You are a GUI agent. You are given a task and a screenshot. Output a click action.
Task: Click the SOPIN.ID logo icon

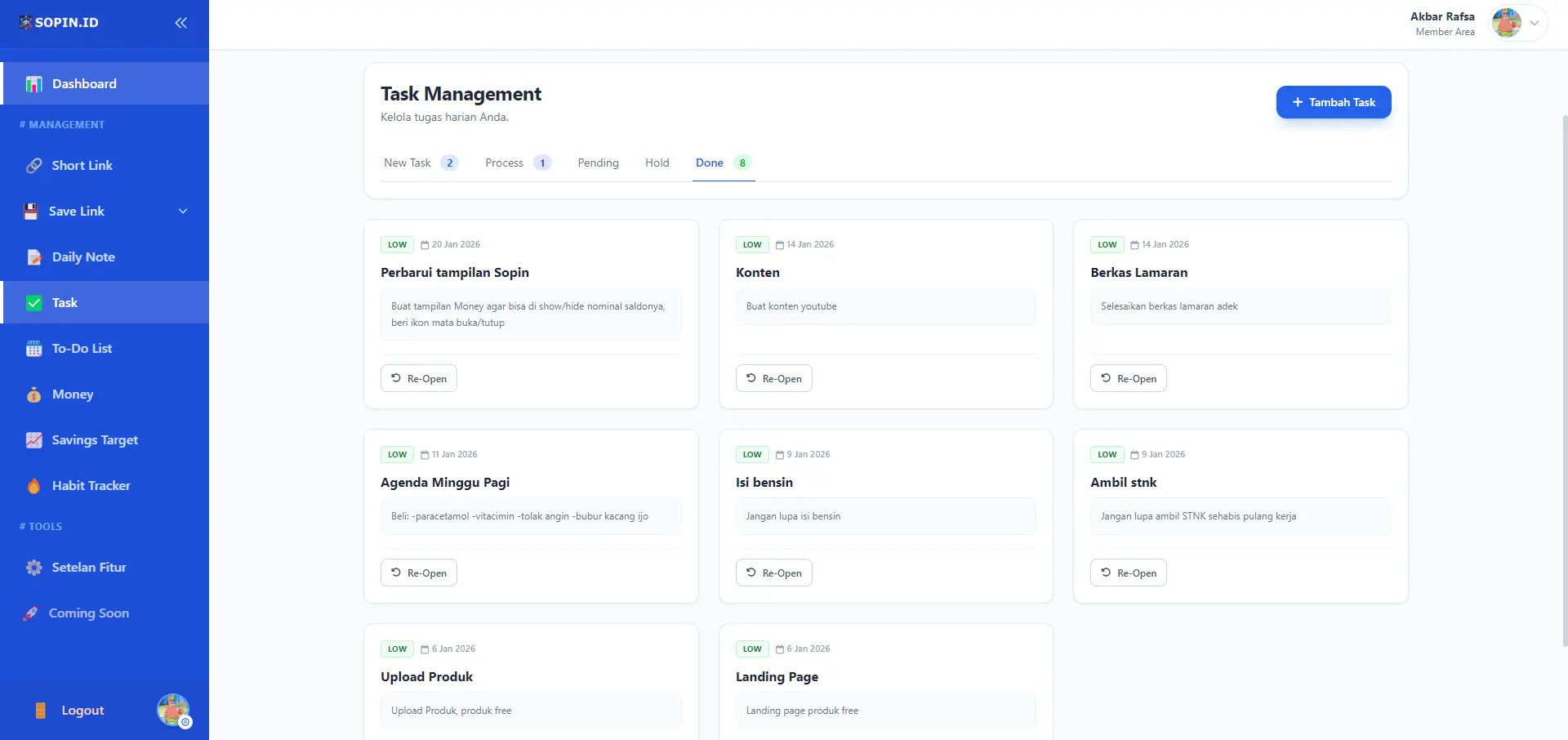tap(26, 22)
